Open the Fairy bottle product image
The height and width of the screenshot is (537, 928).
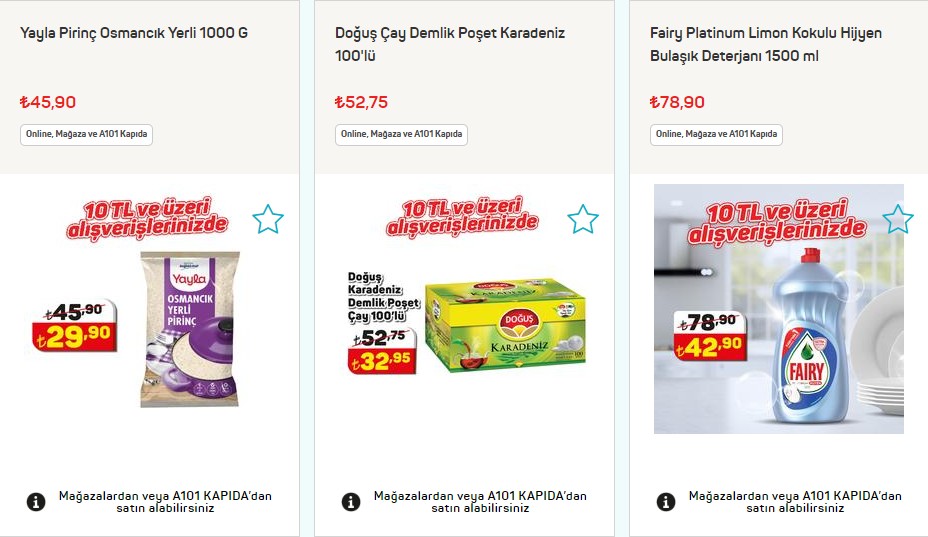tap(779, 309)
